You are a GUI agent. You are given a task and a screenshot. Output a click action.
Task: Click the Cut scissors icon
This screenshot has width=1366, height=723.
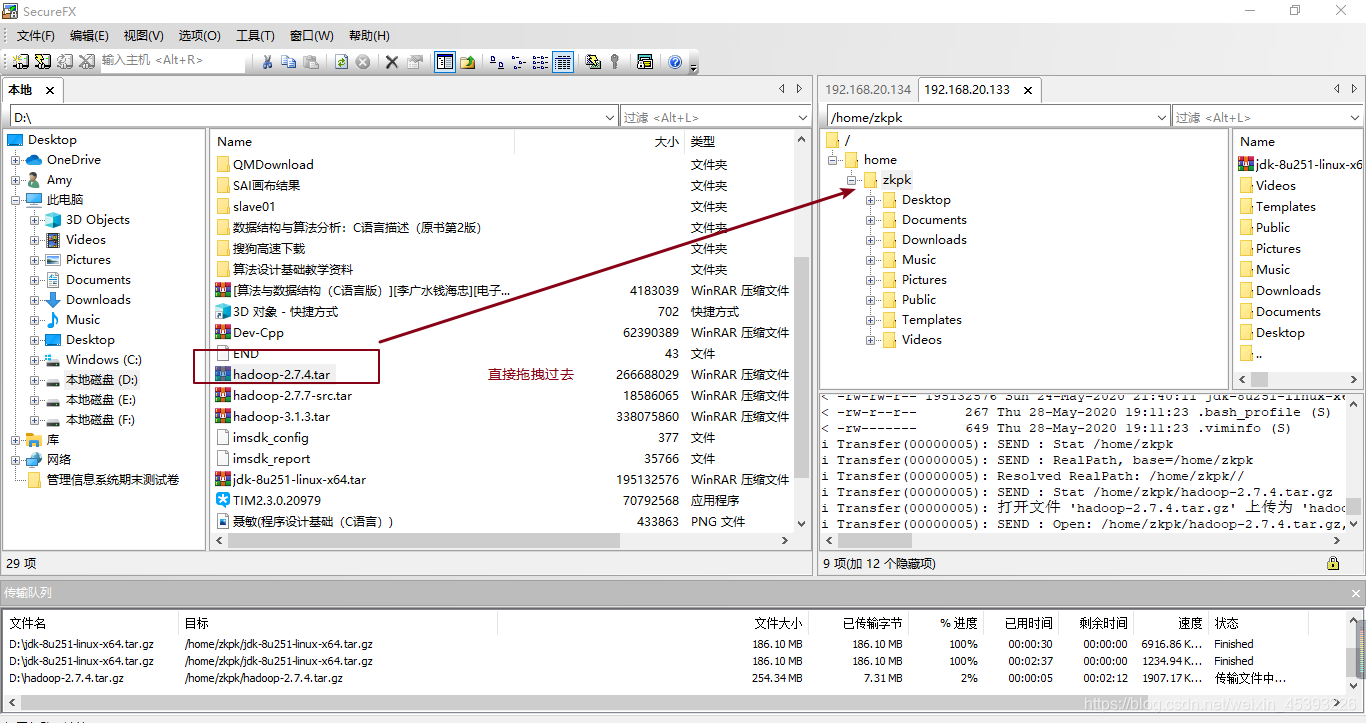pos(267,61)
